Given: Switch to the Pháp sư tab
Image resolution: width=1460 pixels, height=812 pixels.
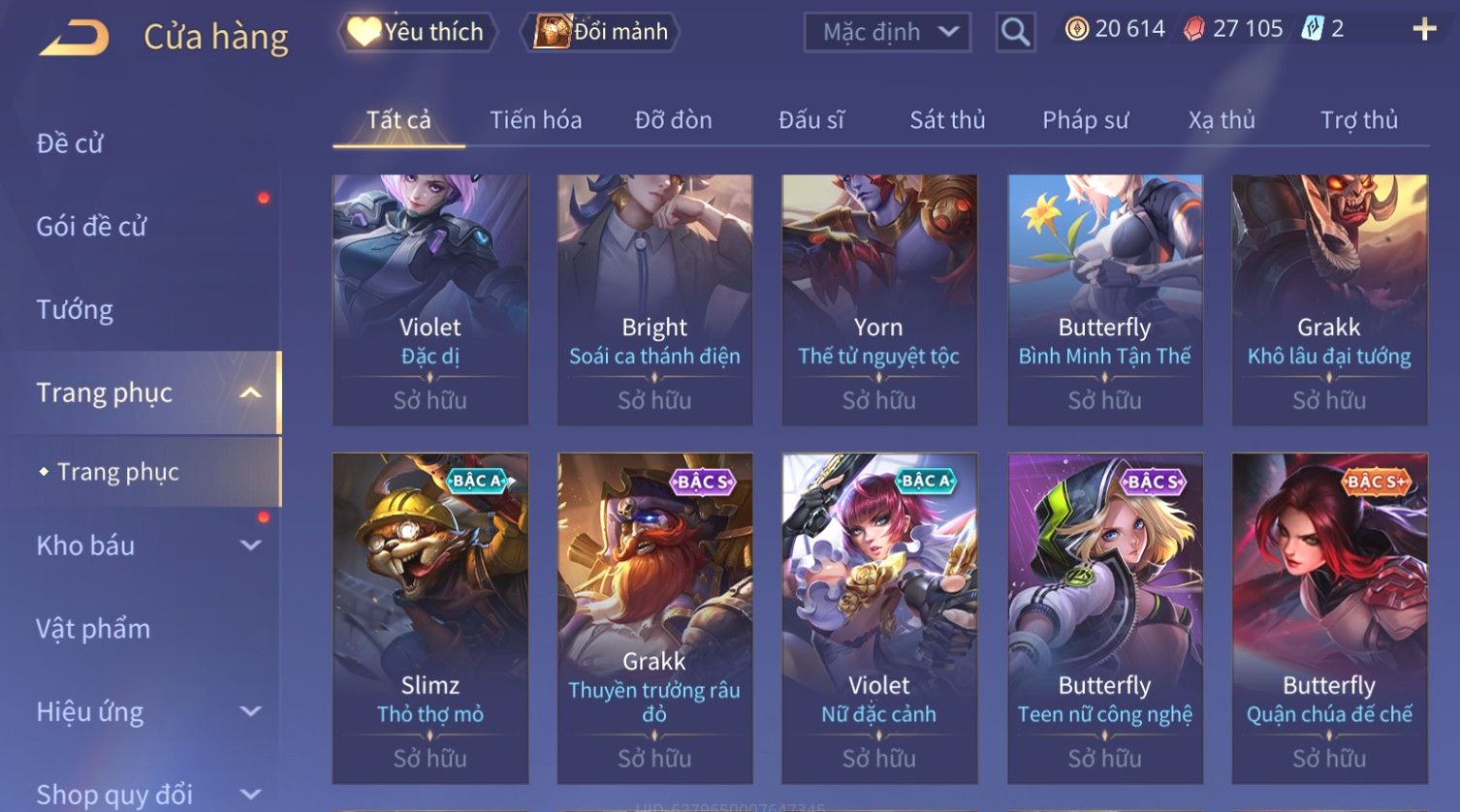Looking at the screenshot, I should click(1085, 120).
